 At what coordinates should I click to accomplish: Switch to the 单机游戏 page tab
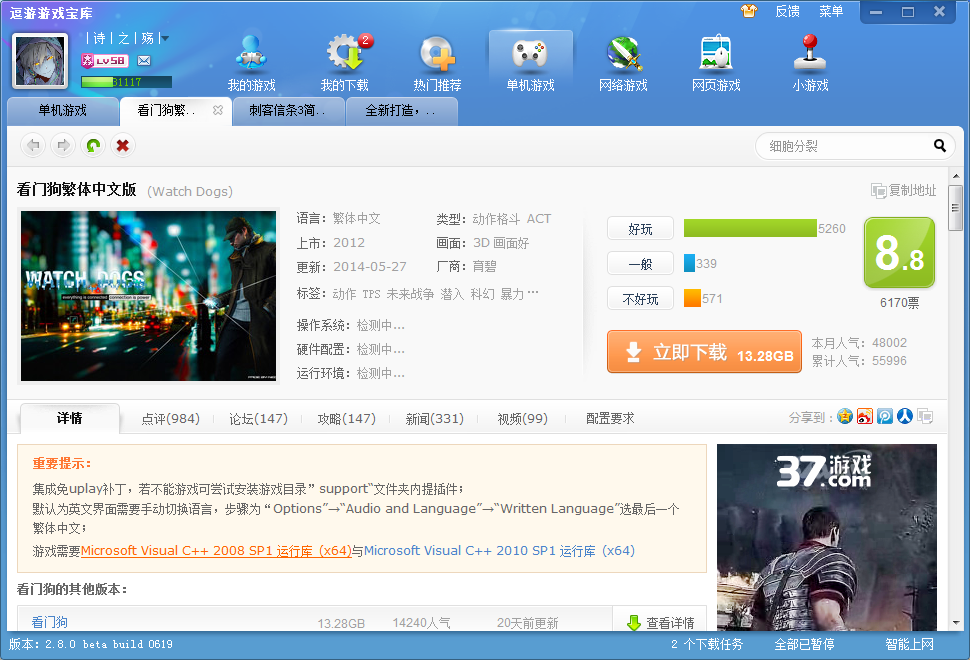[x=62, y=111]
